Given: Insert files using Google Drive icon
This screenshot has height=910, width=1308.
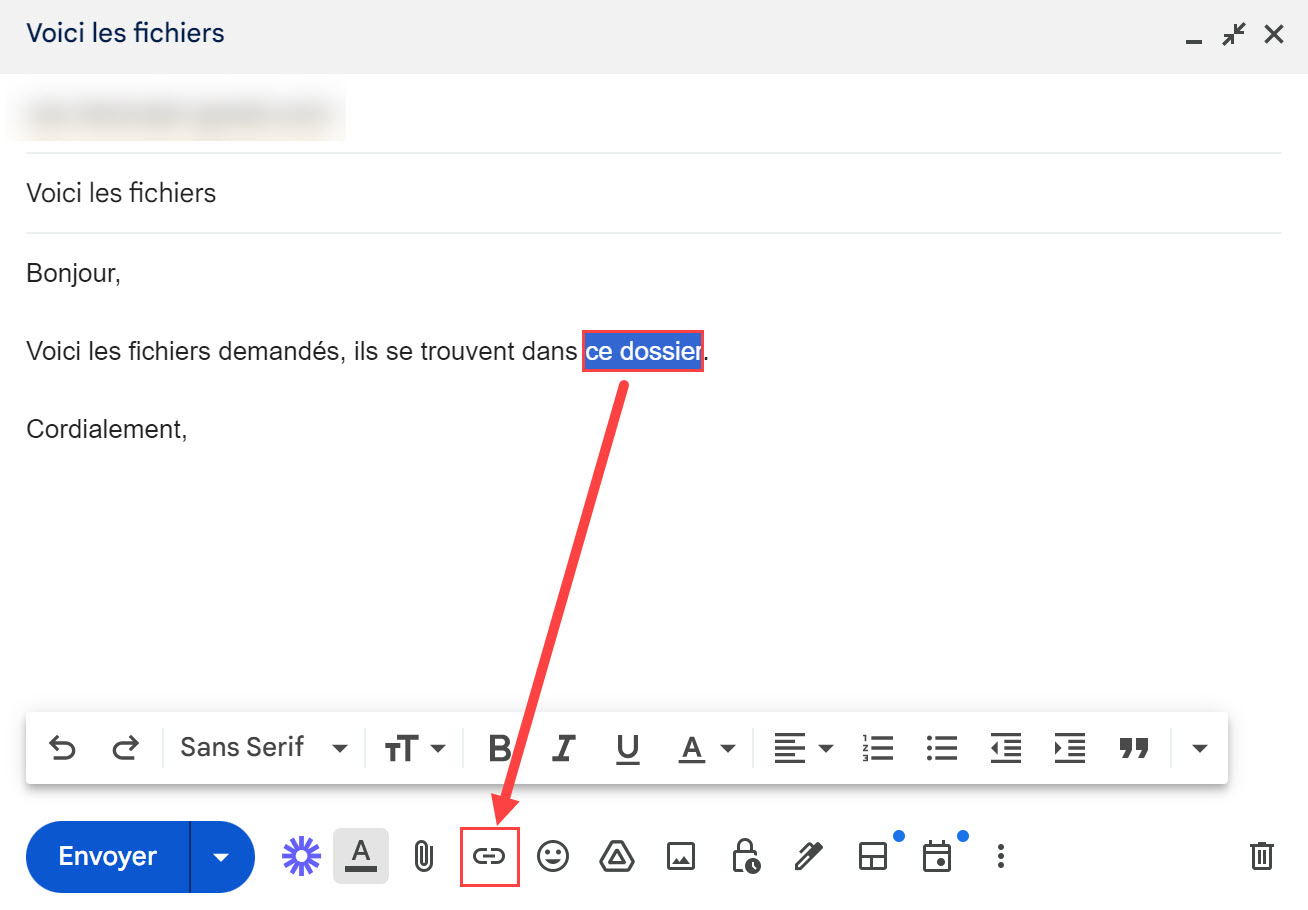Looking at the screenshot, I should [617, 856].
